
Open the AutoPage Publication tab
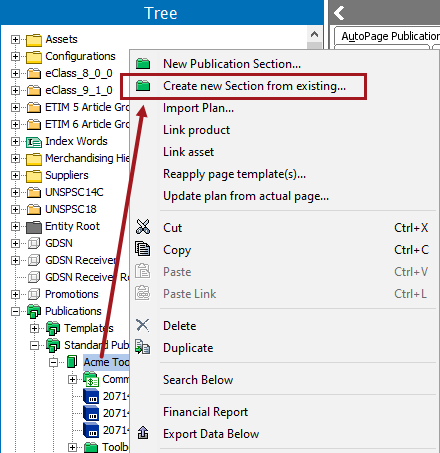(x=388, y=36)
